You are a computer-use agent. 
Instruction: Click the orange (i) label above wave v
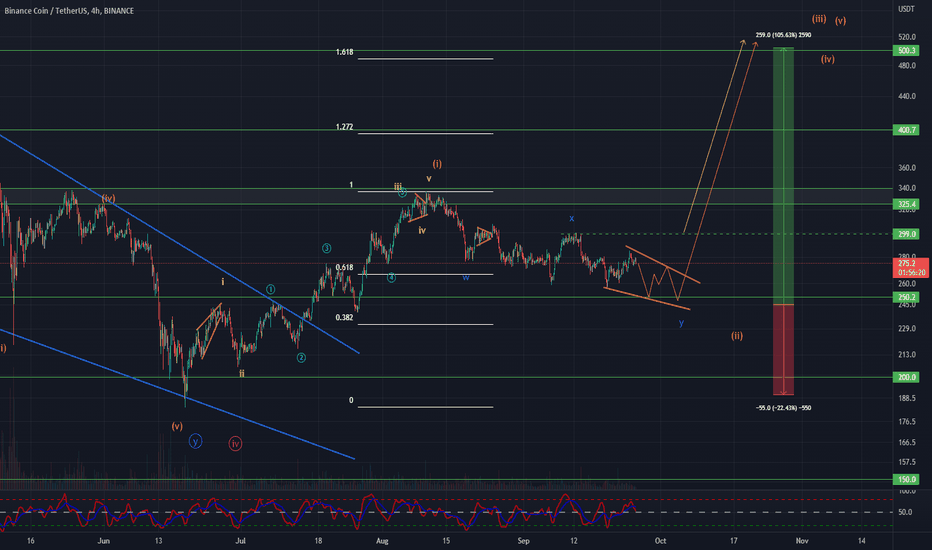[x=437, y=164]
